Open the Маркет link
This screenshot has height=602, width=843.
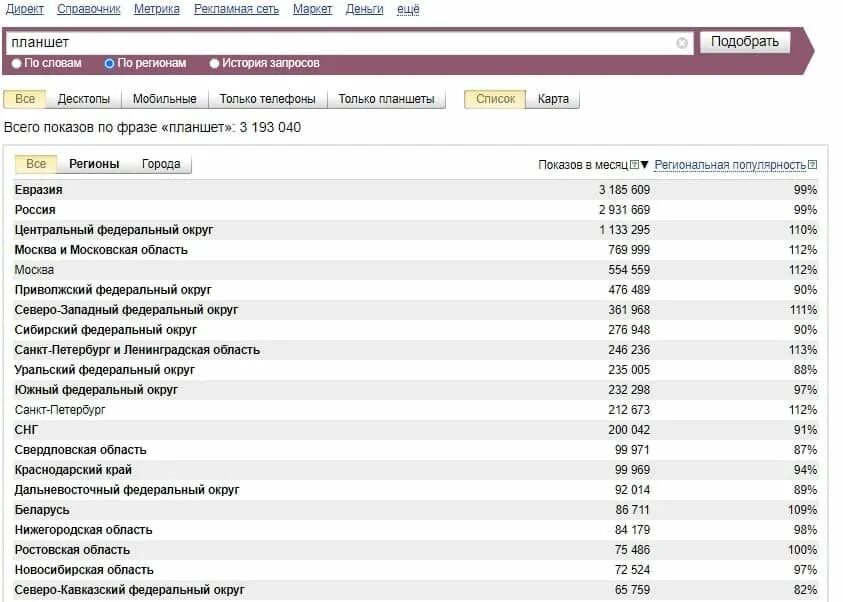point(312,9)
